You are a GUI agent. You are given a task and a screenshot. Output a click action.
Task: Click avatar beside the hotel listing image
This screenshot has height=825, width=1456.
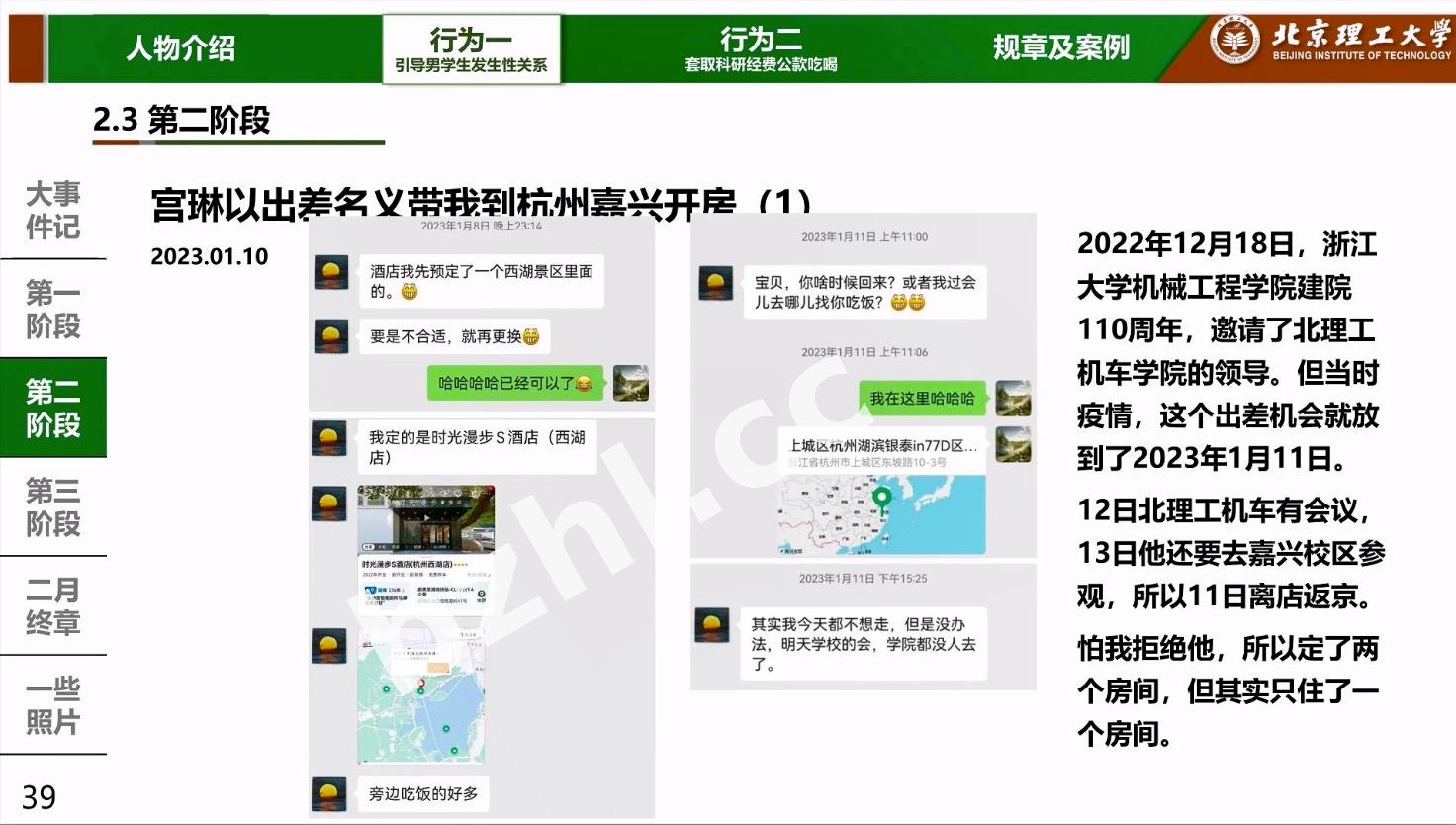(329, 503)
